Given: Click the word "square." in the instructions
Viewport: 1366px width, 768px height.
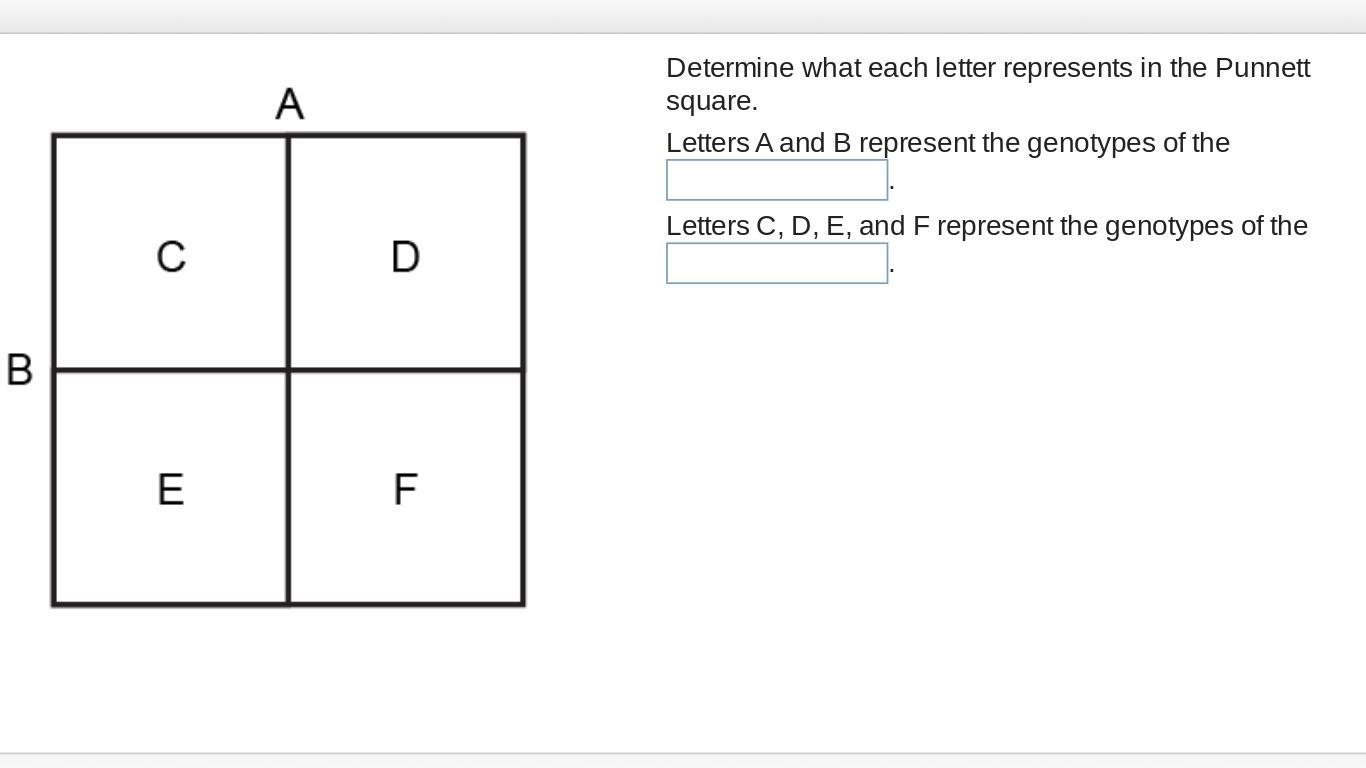Looking at the screenshot, I should coord(712,101).
